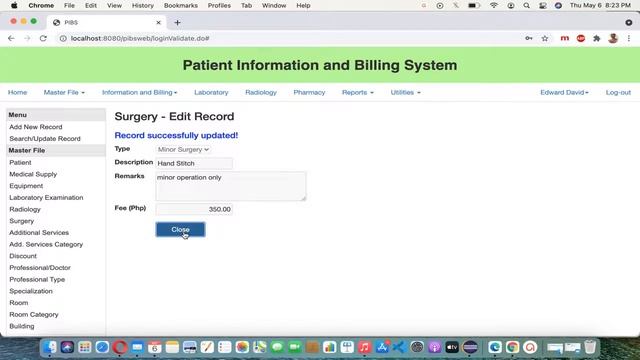Click the red m extension icon
640x360 pixels.
[564, 38]
